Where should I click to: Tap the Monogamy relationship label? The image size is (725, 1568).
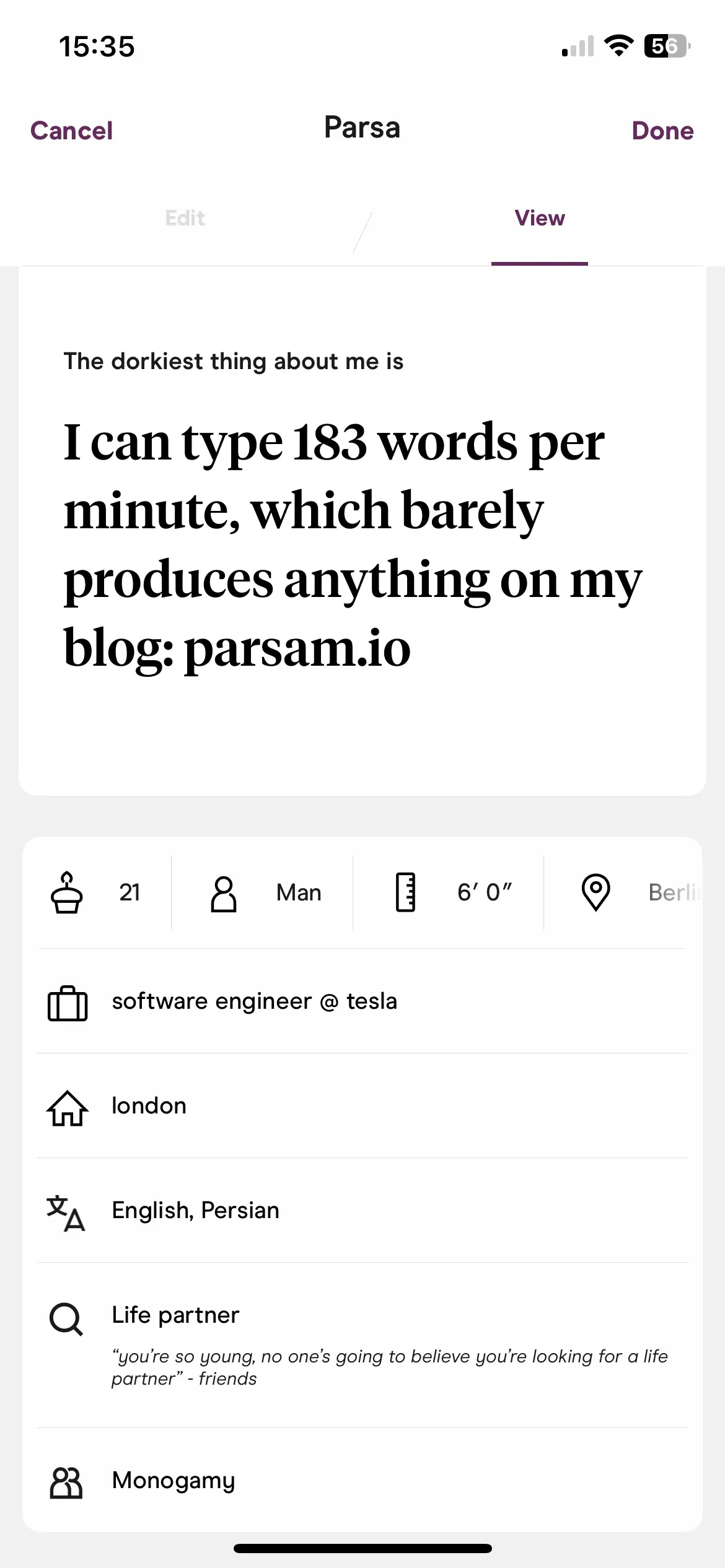[174, 1481]
